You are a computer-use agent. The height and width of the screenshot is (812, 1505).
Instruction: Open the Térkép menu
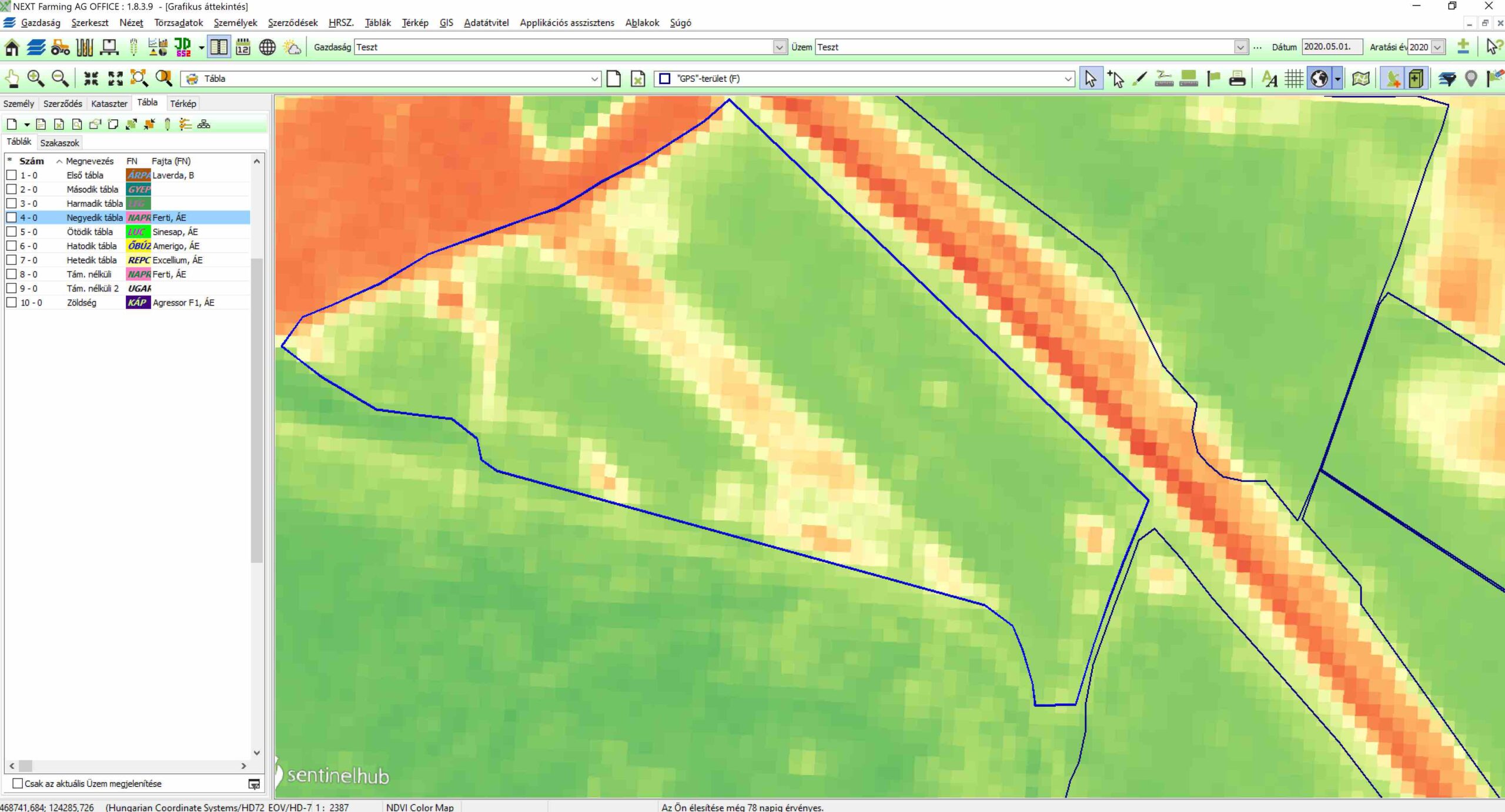pos(414,22)
